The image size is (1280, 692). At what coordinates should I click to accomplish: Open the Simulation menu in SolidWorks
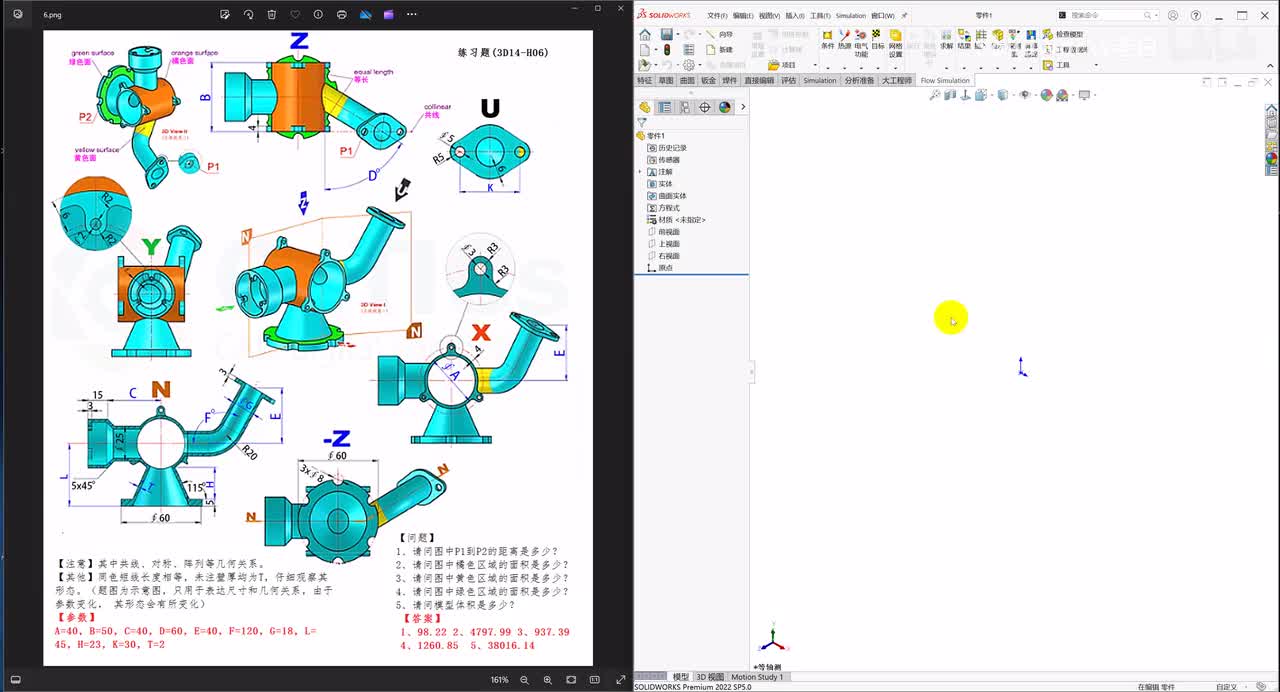coord(851,16)
